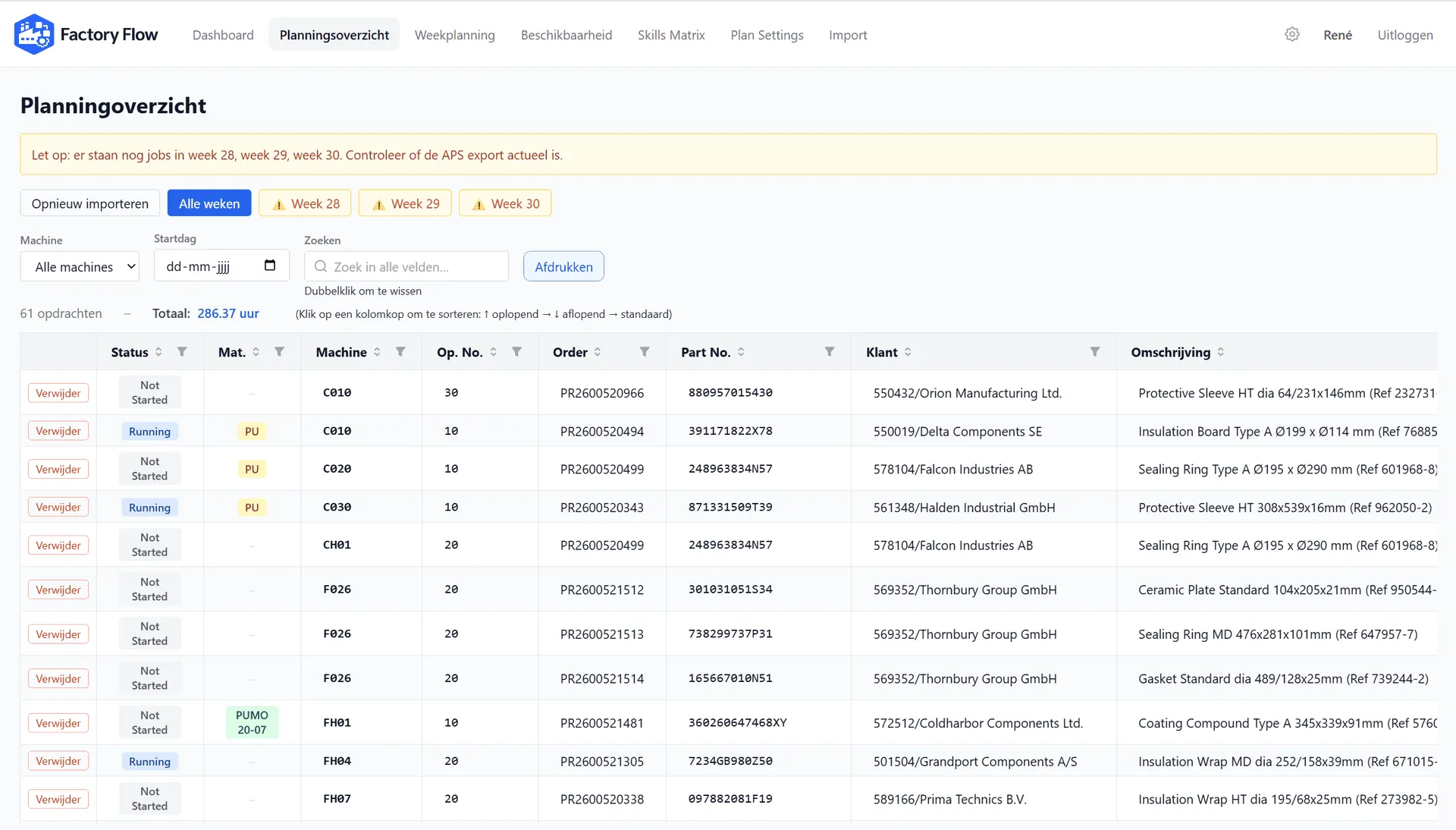
Task: Focus the Zoek in alle velden field
Action: [x=406, y=266]
